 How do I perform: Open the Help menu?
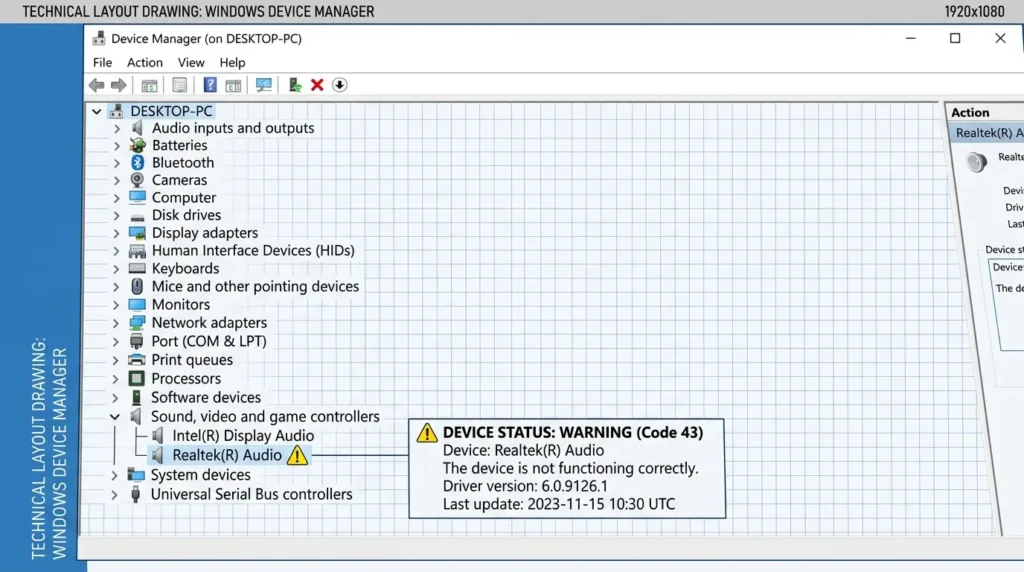[x=232, y=63]
